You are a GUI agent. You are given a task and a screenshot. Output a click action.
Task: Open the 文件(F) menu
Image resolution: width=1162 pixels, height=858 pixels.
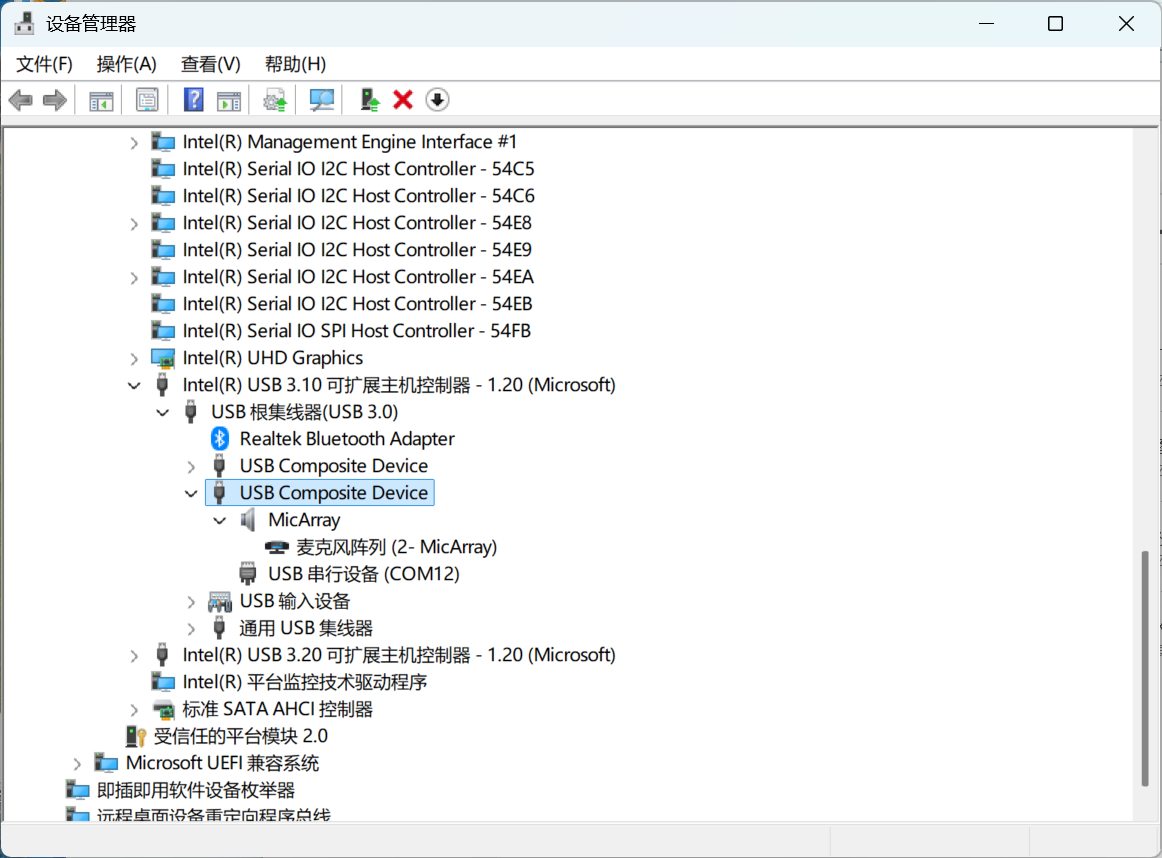[x=44, y=64]
